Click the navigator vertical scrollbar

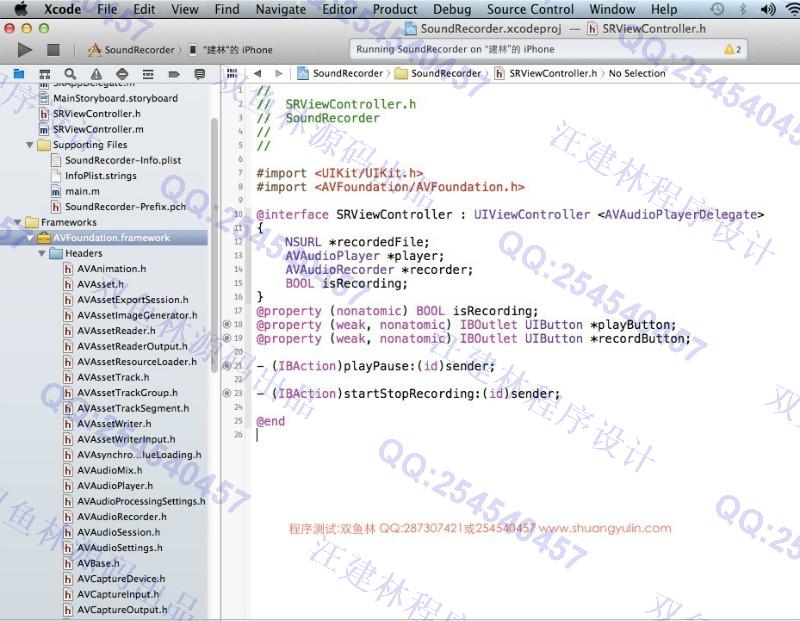[x=214, y=245]
